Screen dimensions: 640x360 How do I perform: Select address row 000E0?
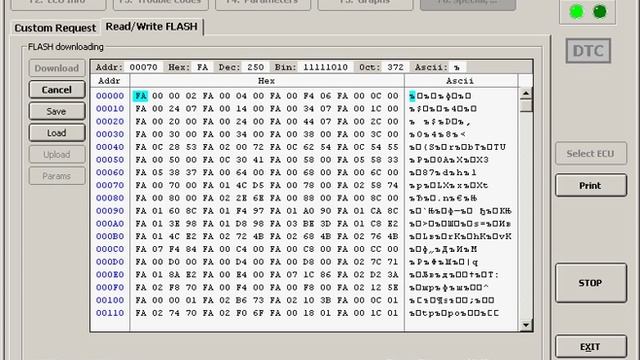110,275
